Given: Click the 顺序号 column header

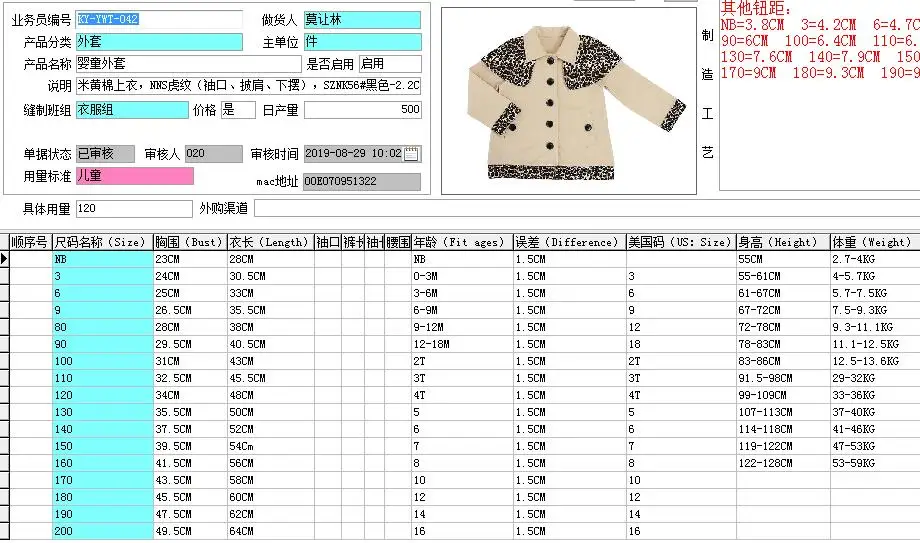Looking at the screenshot, I should [30, 242].
